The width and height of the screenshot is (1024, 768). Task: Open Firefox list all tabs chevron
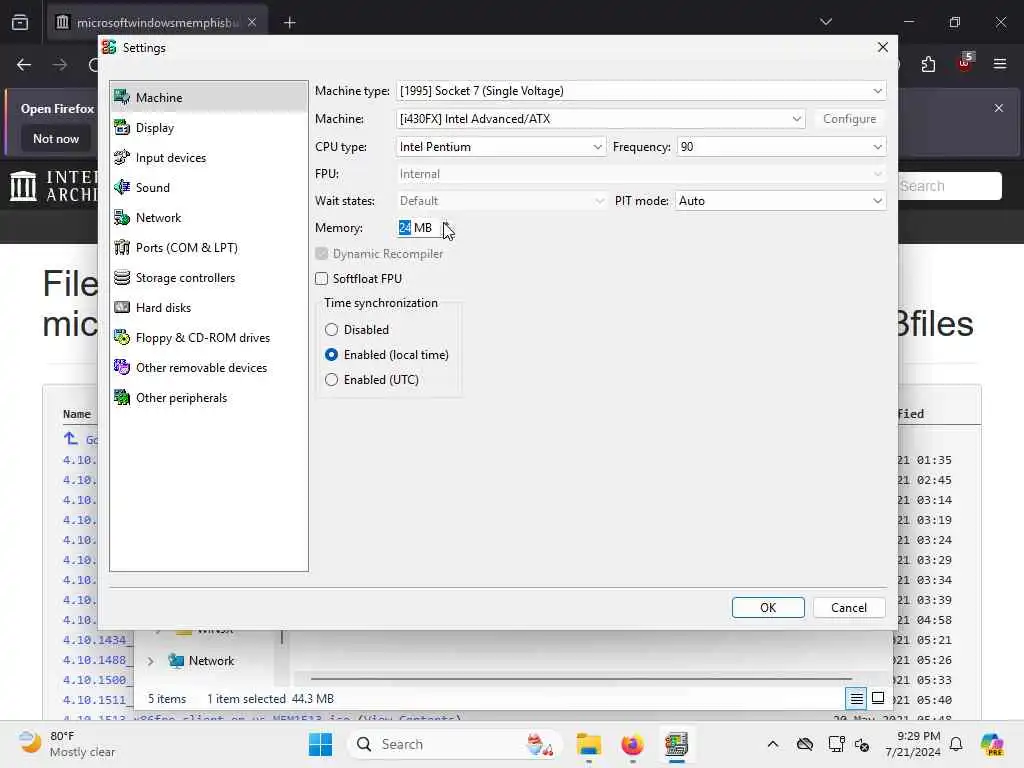click(826, 22)
